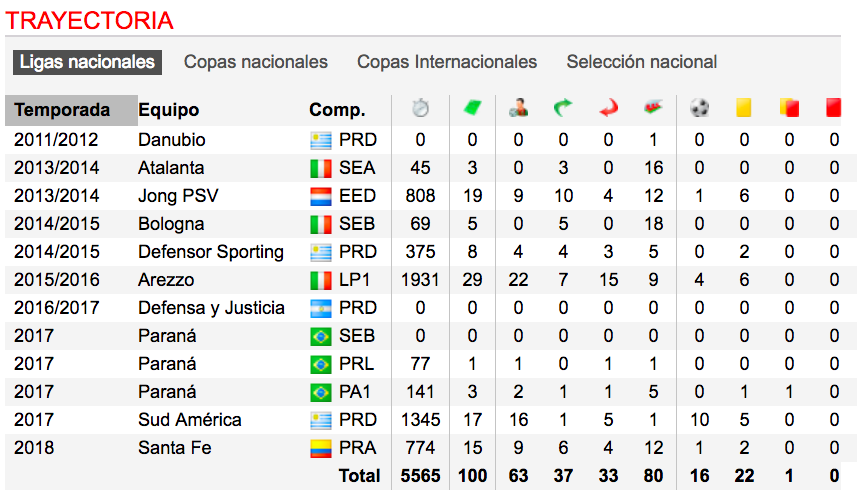This screenshot has width=860, height=490.
Task: Click the red substituted-out arrow icon
Action: click(x=608, y=108)
